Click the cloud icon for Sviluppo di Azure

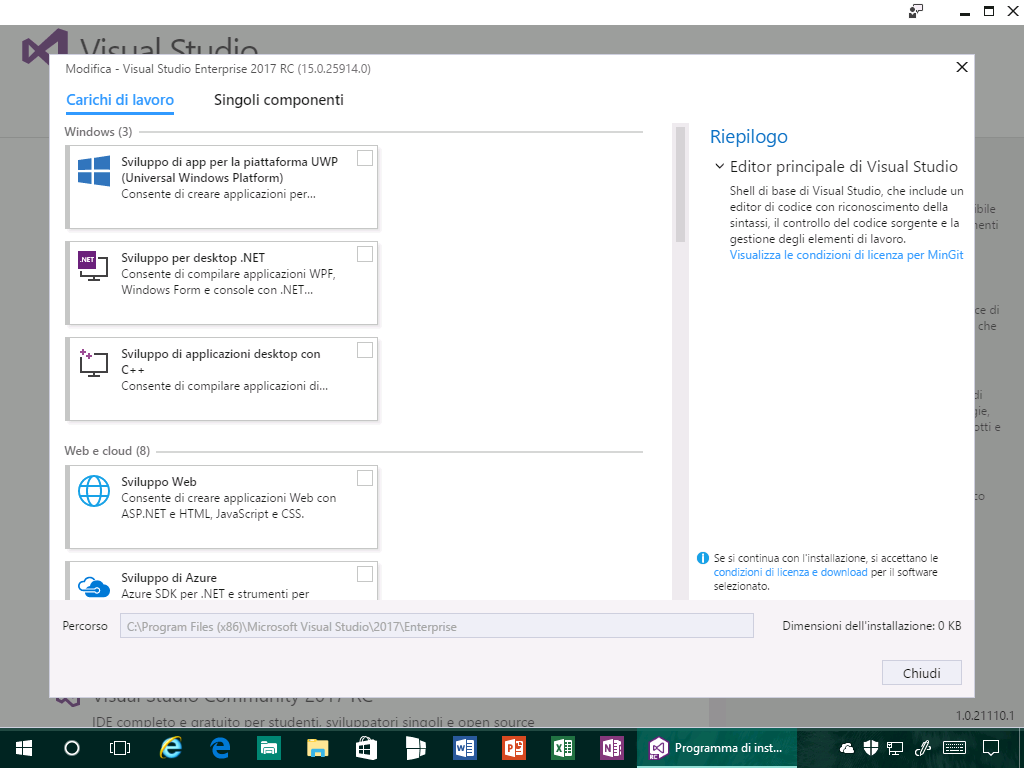point(93,586)
